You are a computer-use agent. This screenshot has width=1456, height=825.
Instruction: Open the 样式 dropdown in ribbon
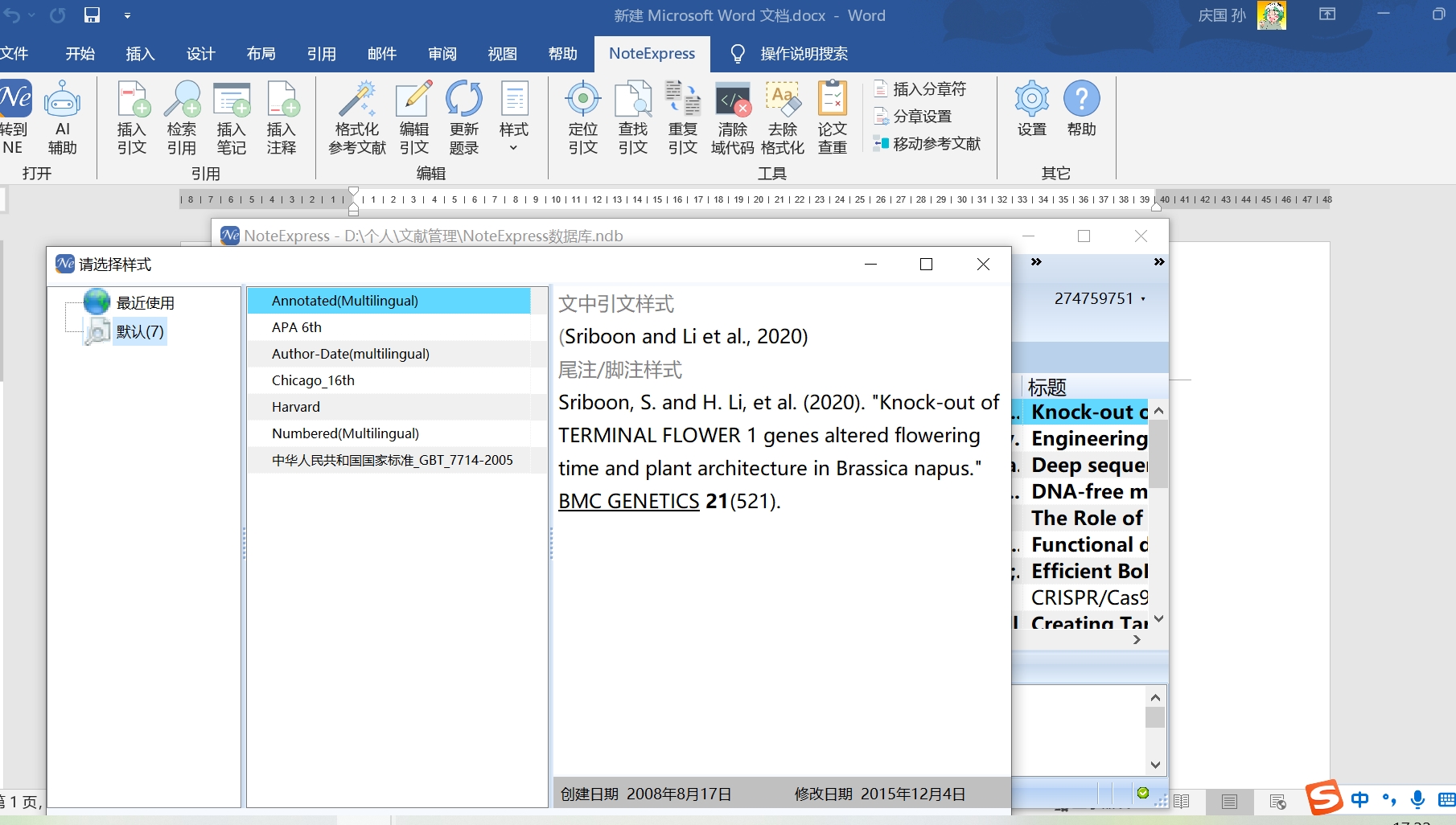tap(514, 117)
